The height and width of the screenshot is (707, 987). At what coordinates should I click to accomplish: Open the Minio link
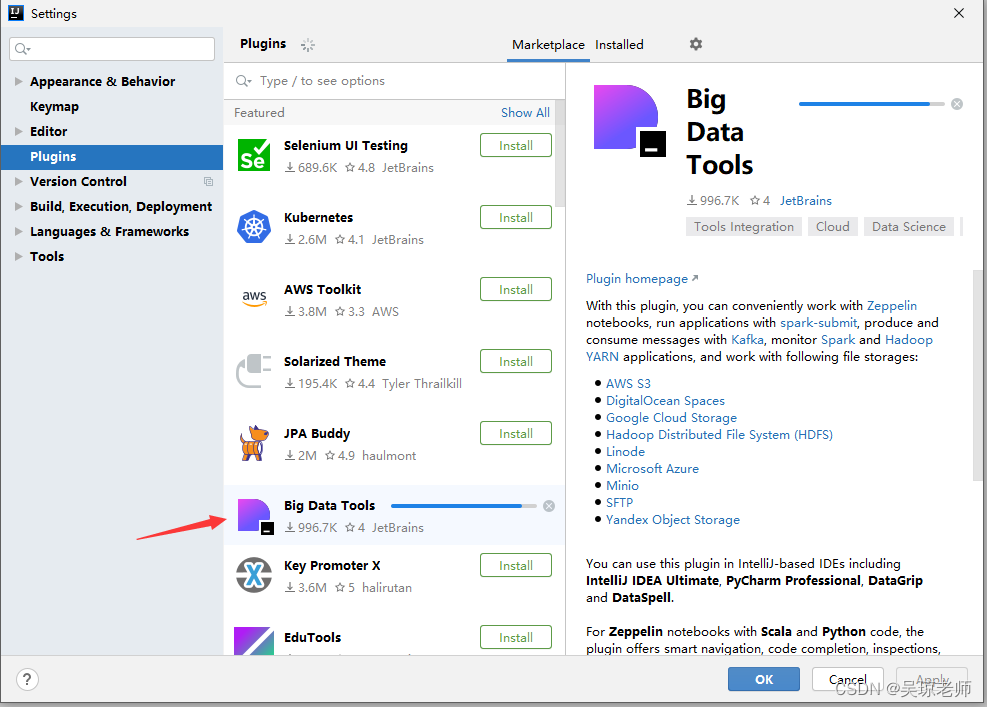(x=622, y=485)
